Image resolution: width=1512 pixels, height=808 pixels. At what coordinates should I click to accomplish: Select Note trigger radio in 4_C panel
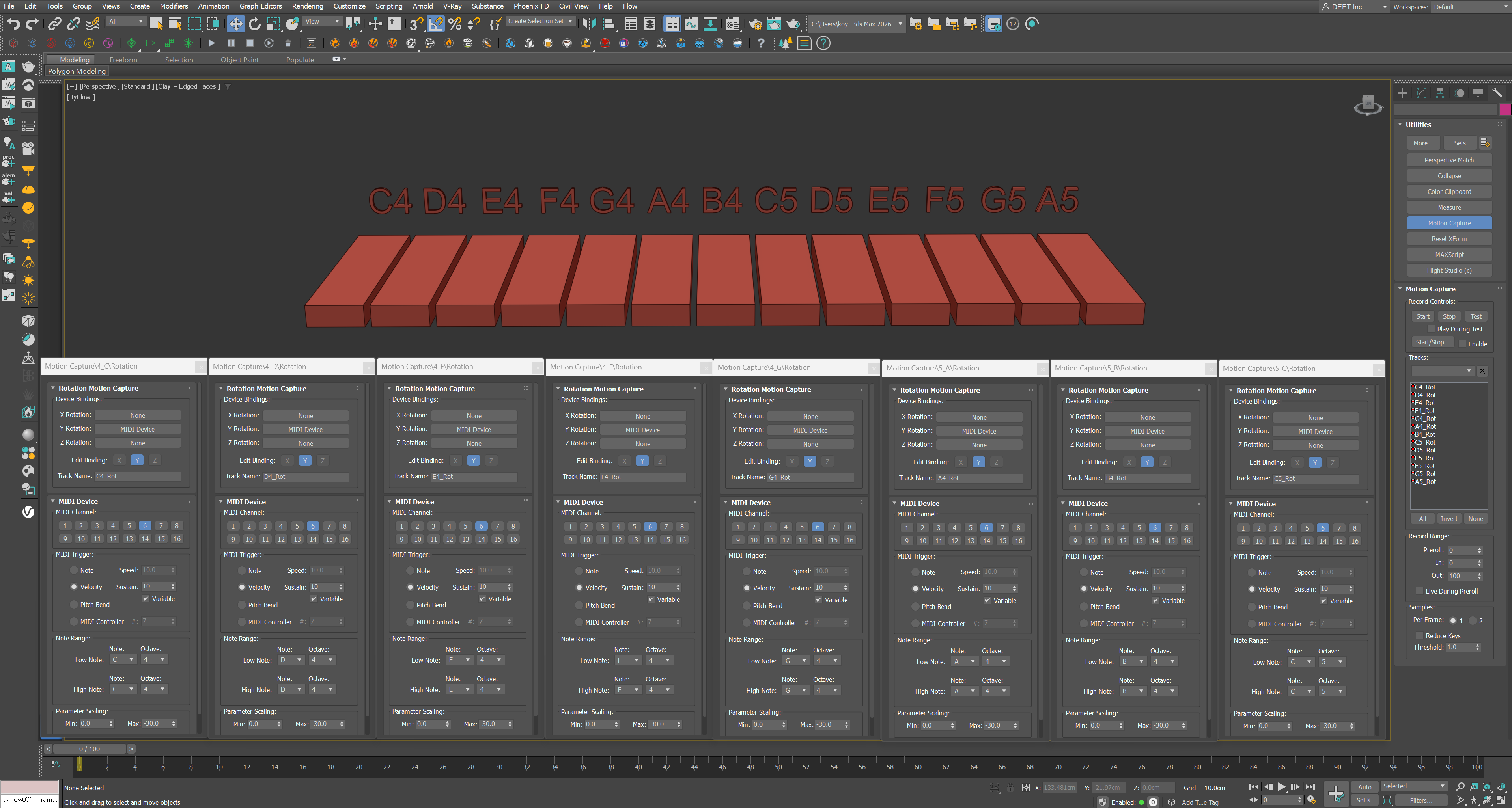pos(74,570)
